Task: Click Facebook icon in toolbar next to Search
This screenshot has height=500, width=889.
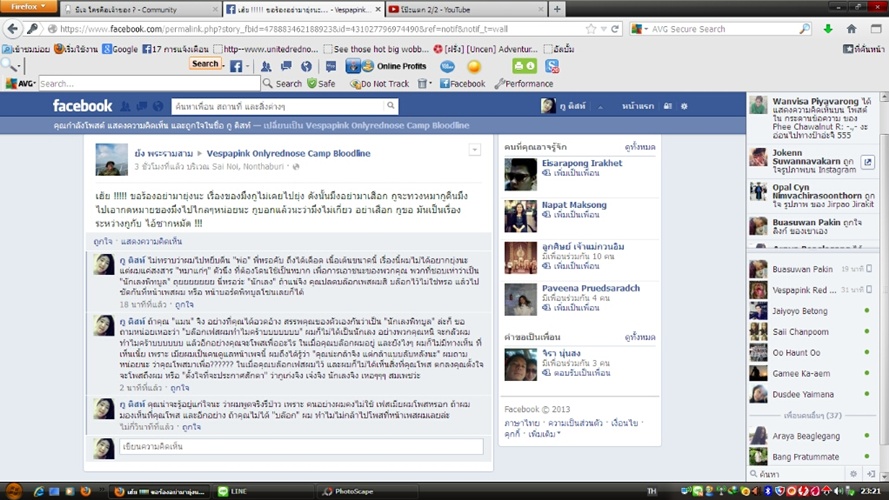Action: (x=236, y=66)
